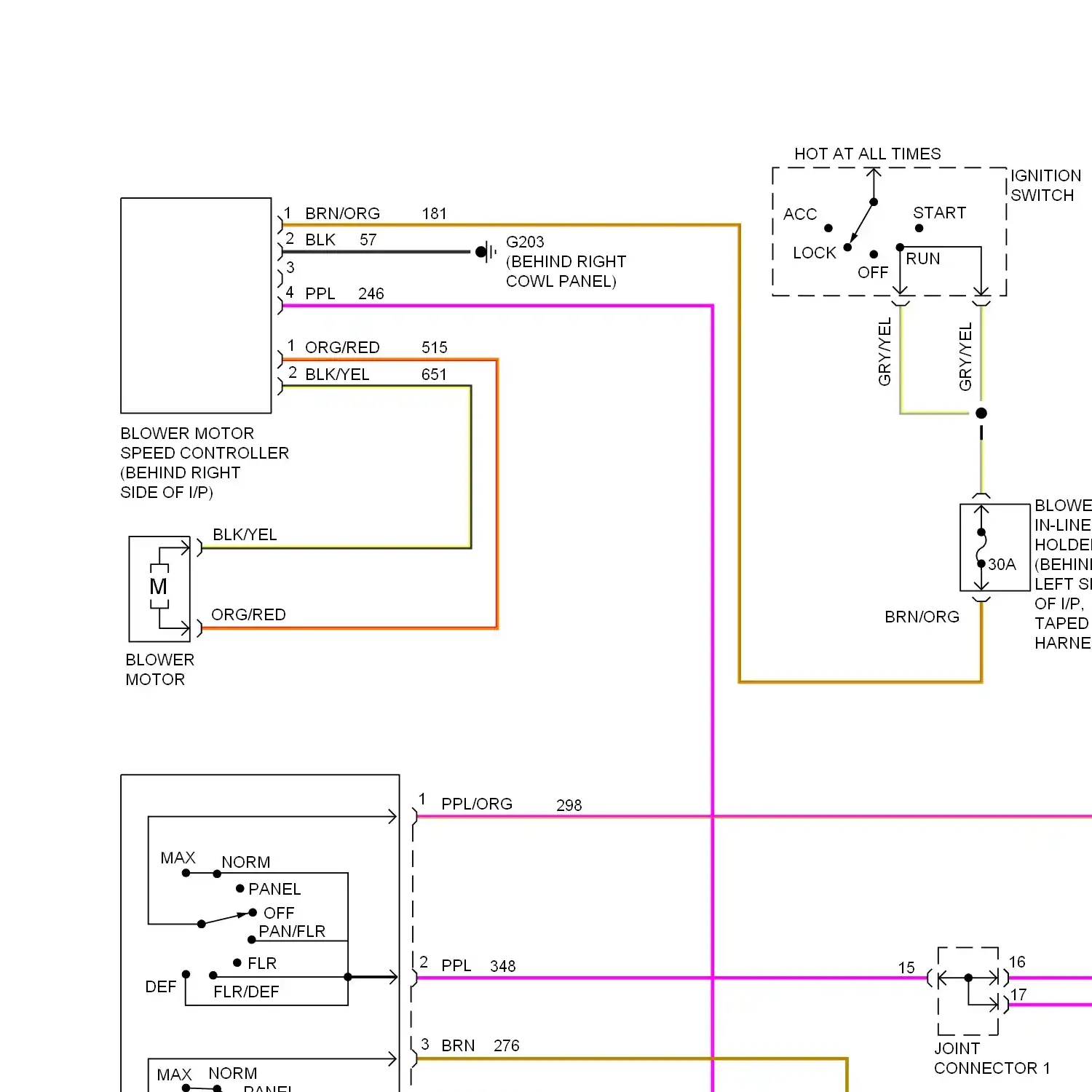The image size is (1092, 1092).
Task: Select the IGNITION SWITCH label
Action: pos(1045,185)
